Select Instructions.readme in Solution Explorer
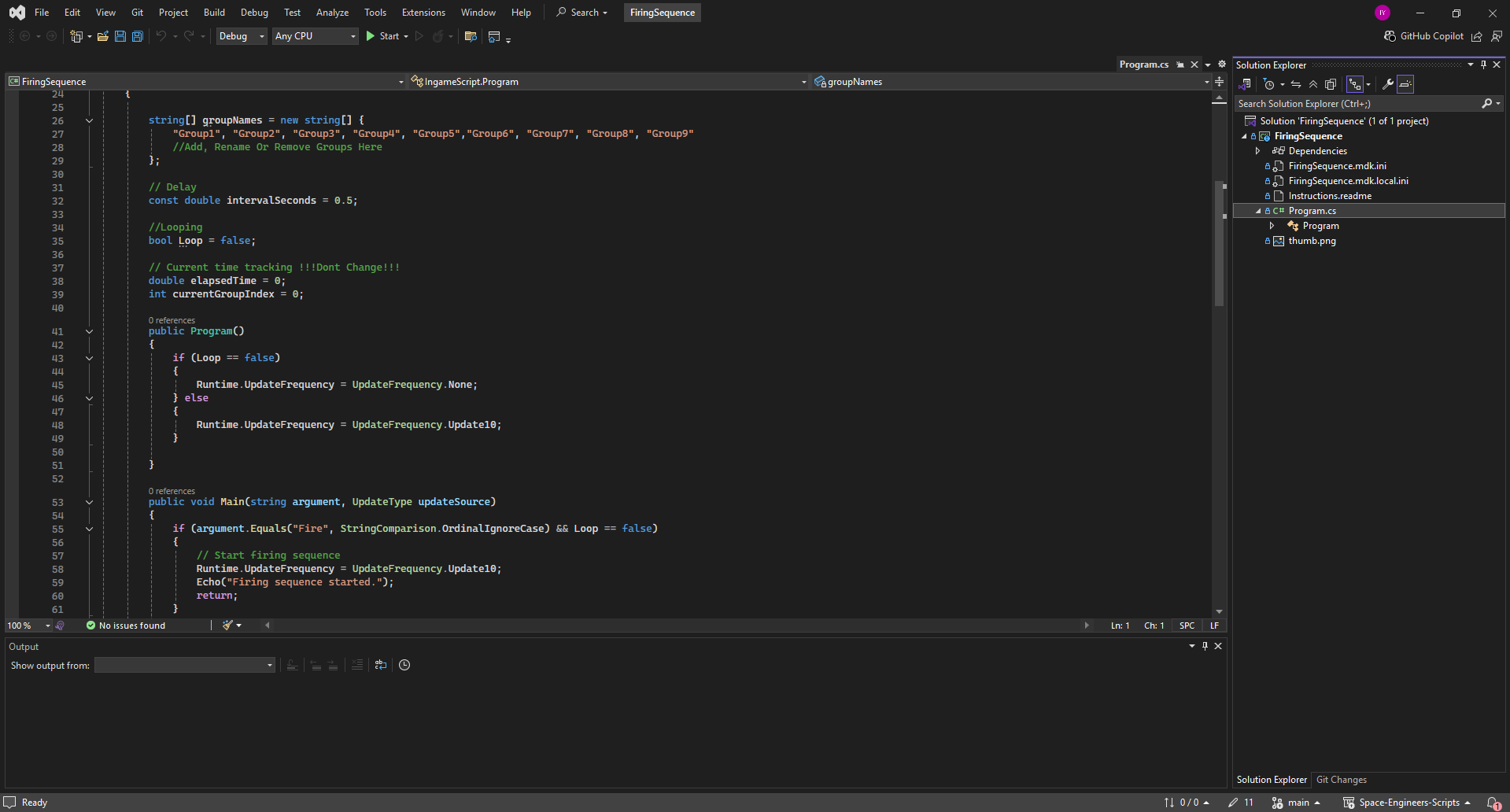The width and height of the screenshot is (1510, 812). click(x=1330, y=196)
